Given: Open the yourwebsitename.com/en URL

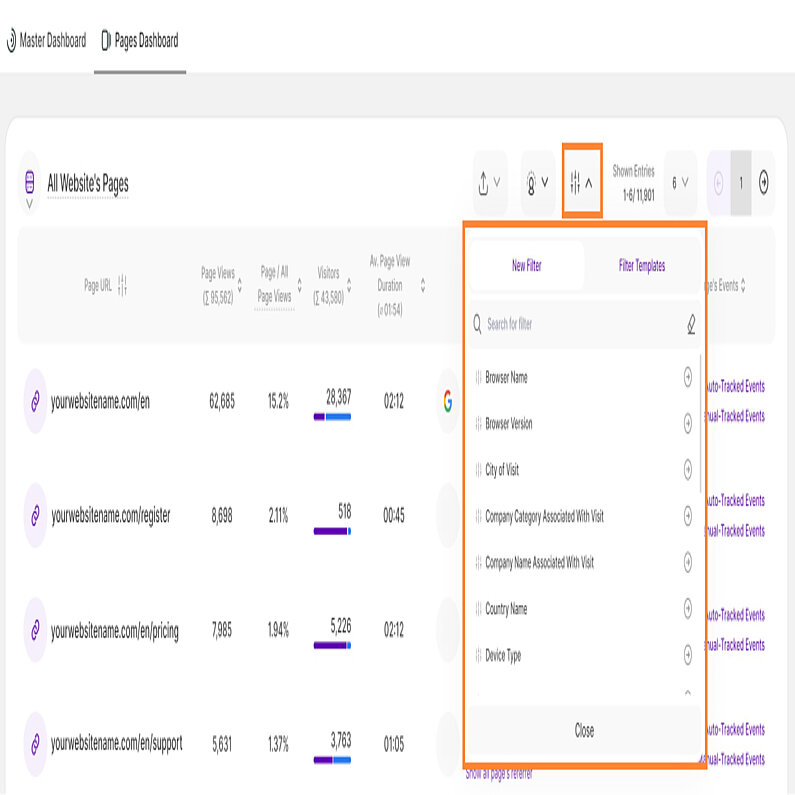Looking at the screenshot, I should 100,402.
